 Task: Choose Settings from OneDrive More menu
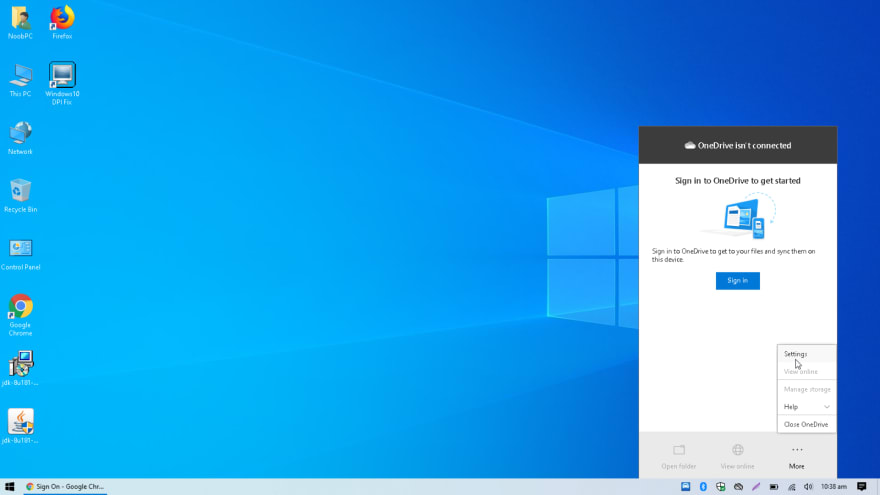[806, 354]
